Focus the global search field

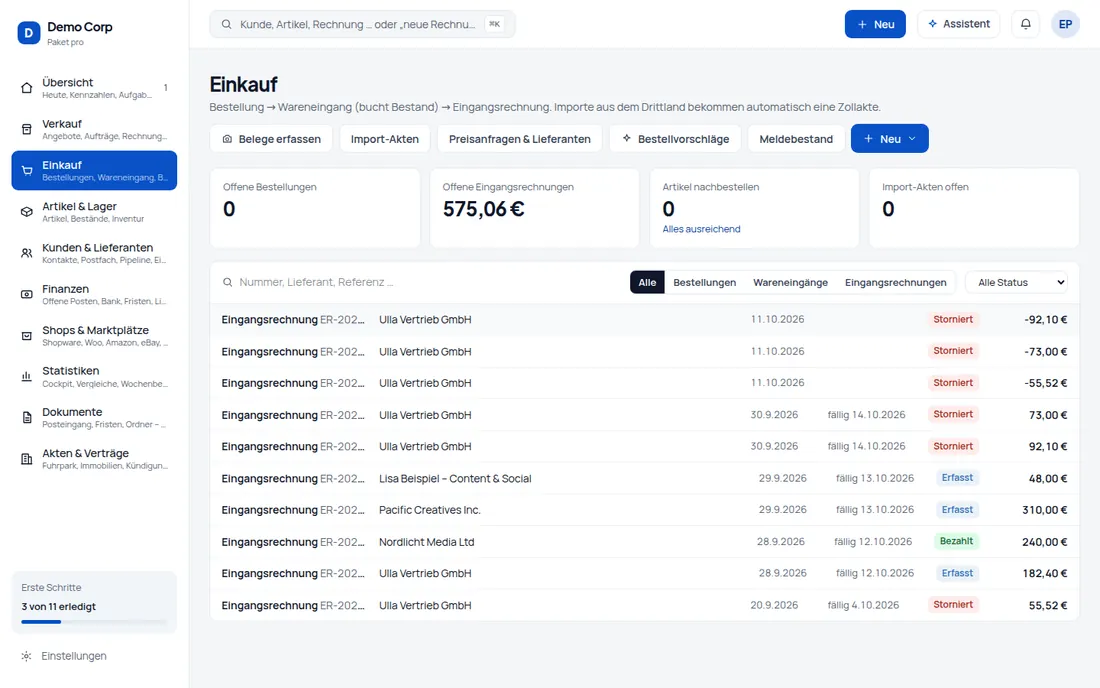362,25
